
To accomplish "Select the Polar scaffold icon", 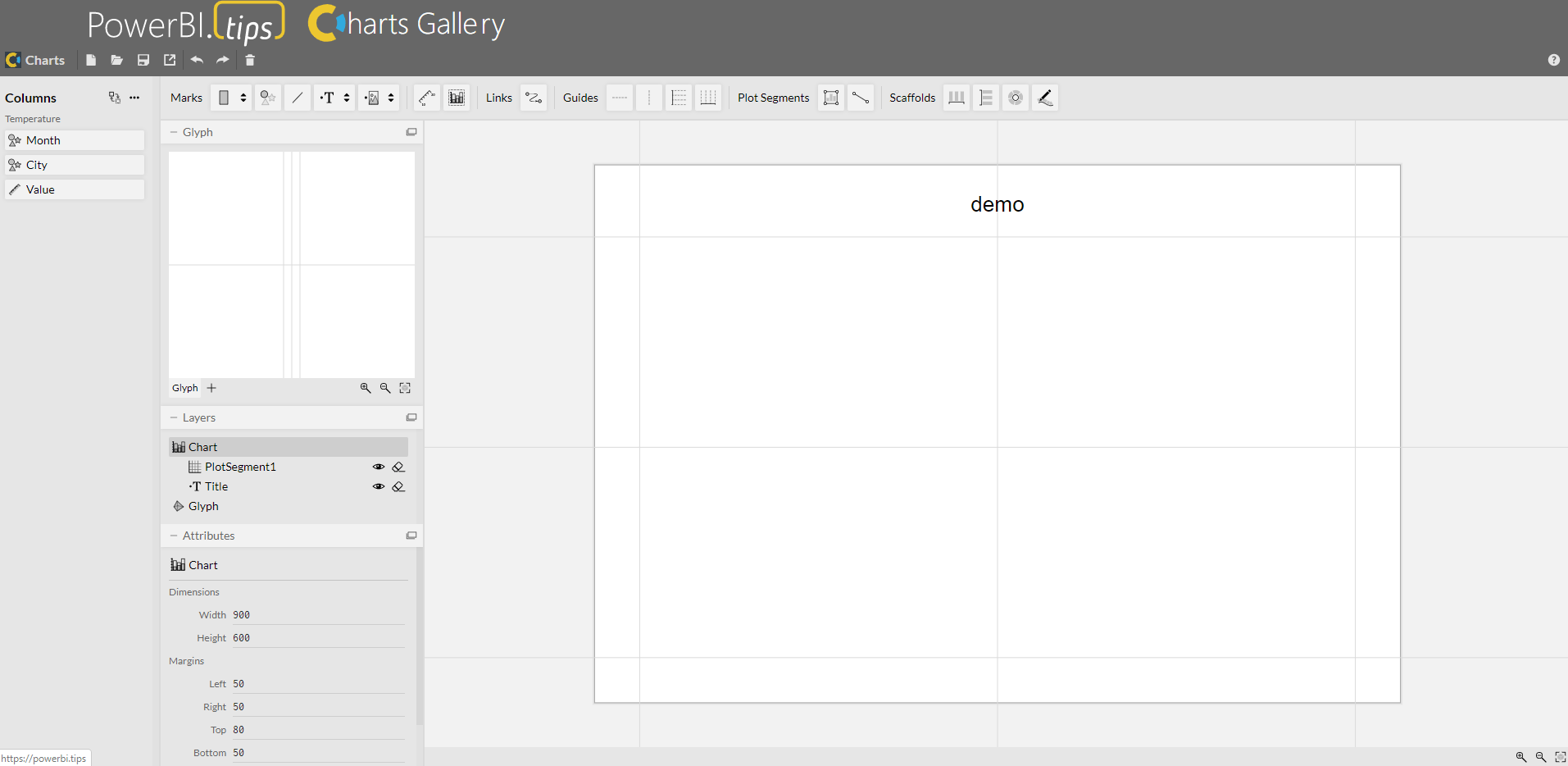I will pos(1016,98).
